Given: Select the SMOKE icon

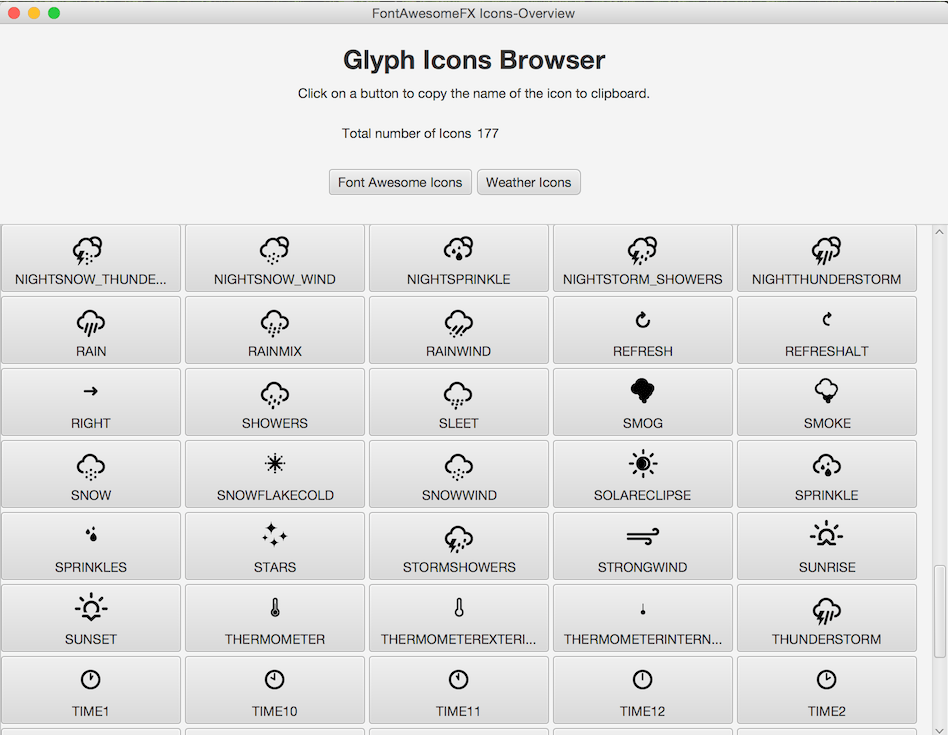Looking at the screenshot, I should (x=826, y=402).
